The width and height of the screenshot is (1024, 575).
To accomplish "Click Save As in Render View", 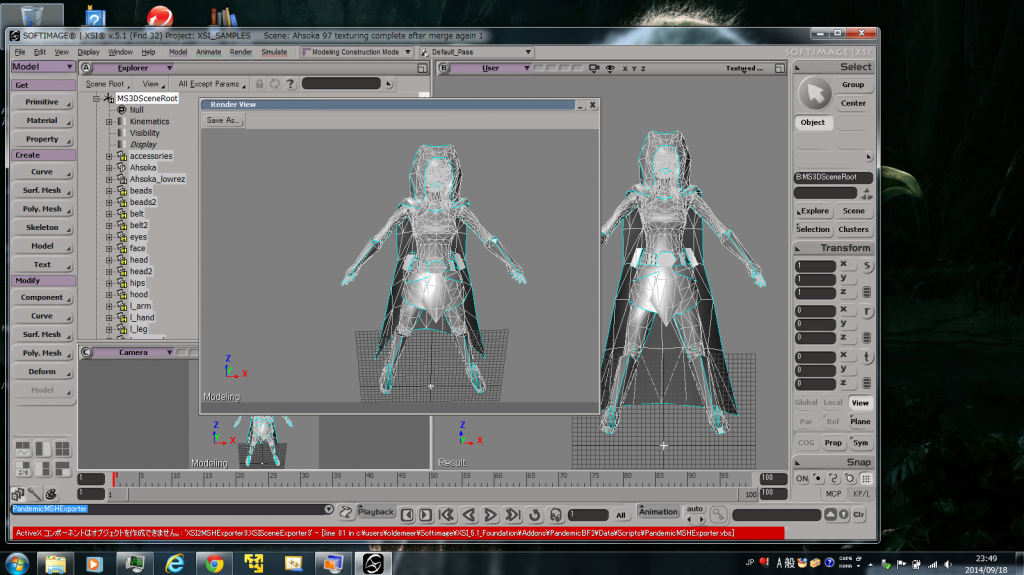I will click(223, 120).
